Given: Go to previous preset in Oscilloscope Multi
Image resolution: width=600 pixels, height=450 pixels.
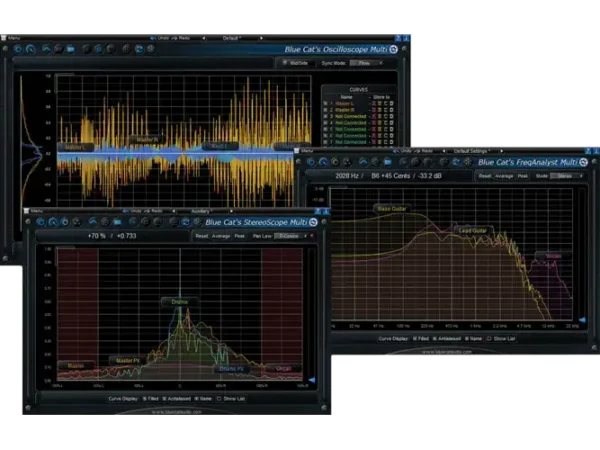Looking at the screenshot, I should (204, 38).
